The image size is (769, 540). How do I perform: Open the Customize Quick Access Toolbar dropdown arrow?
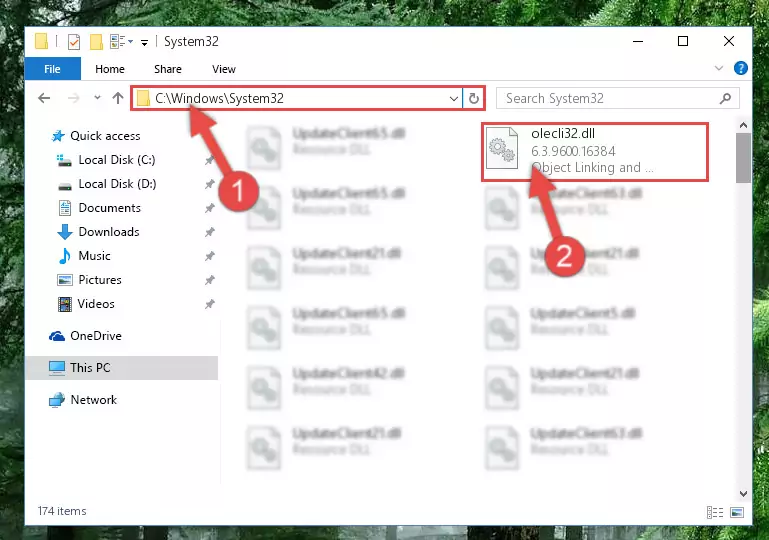click(x=144, y=43)
